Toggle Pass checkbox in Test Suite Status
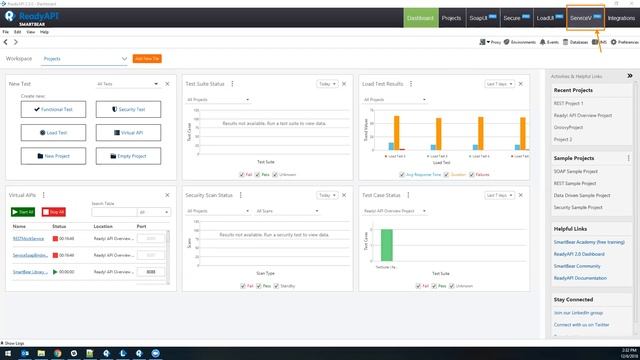 [258, 175]
